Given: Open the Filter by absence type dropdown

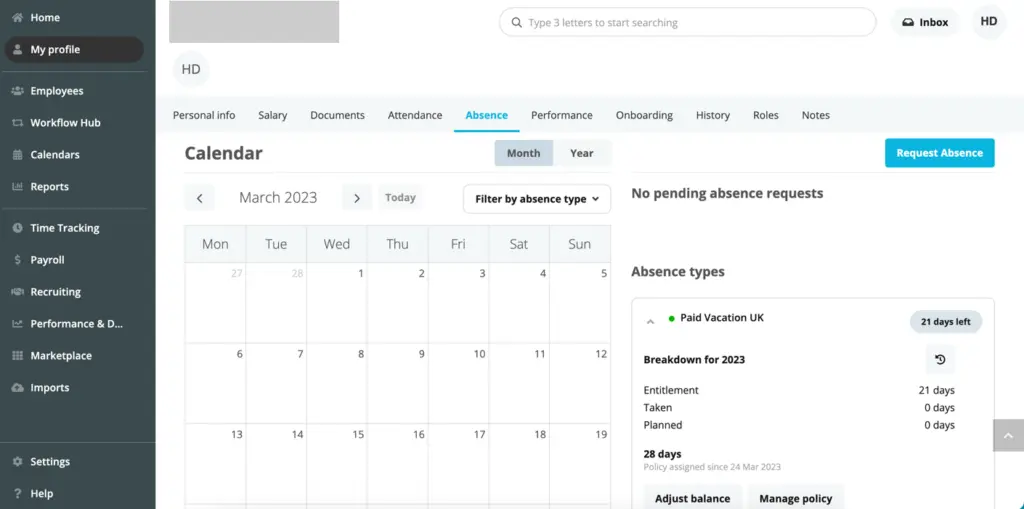Looking at the screenshot, I should coord(537,199).
